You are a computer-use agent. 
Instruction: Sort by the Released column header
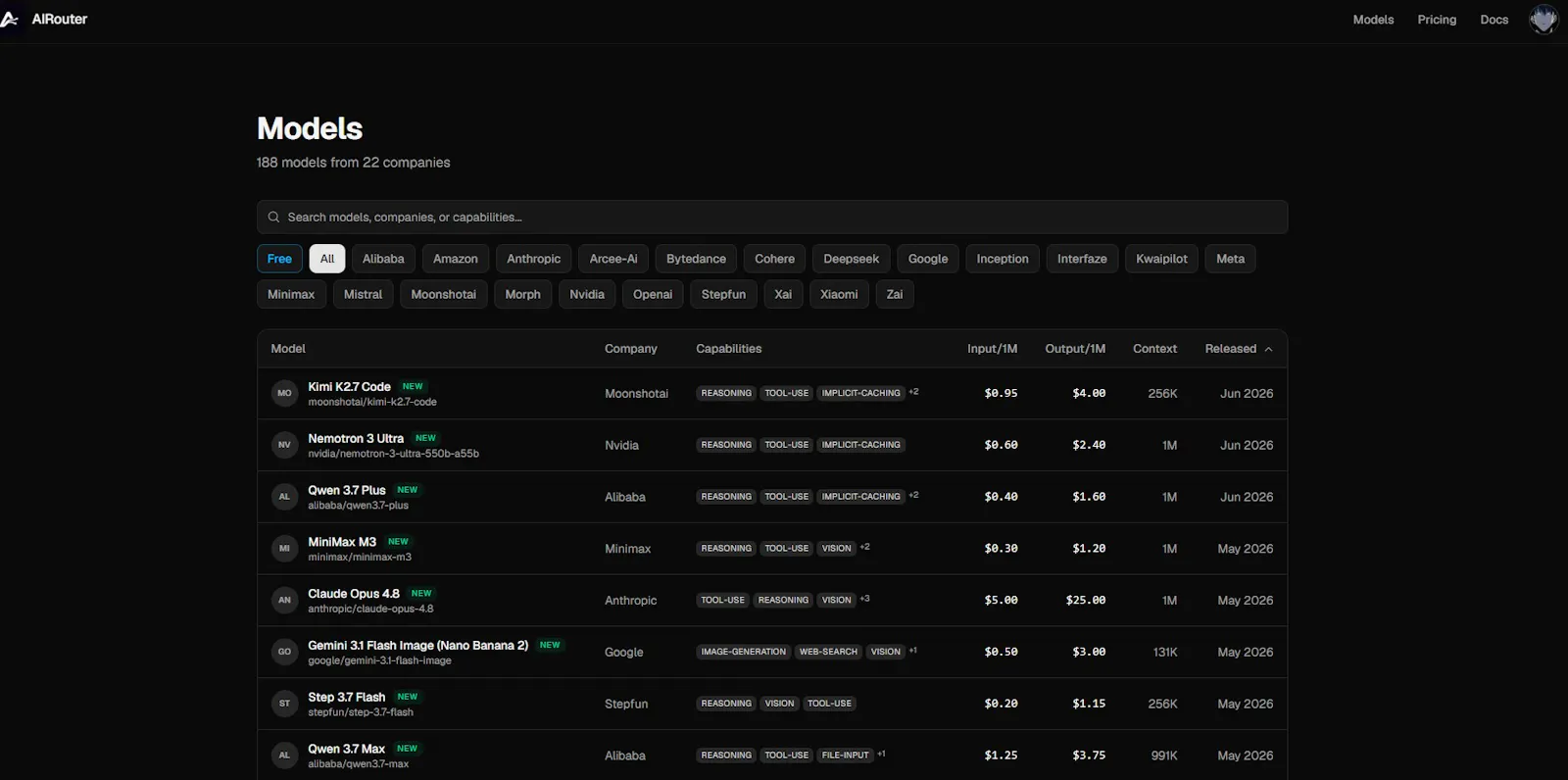[1239, 349]
